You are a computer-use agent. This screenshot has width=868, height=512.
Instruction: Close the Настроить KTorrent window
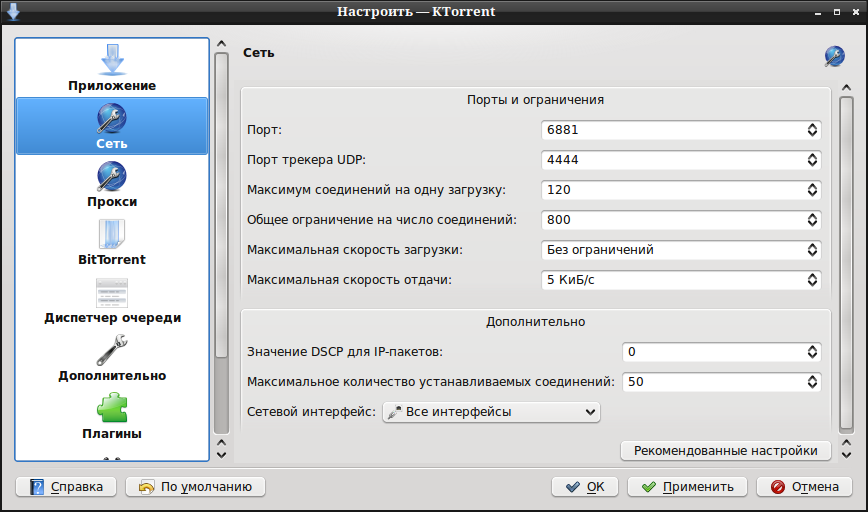pyautogui.click(x=856, y=12)
